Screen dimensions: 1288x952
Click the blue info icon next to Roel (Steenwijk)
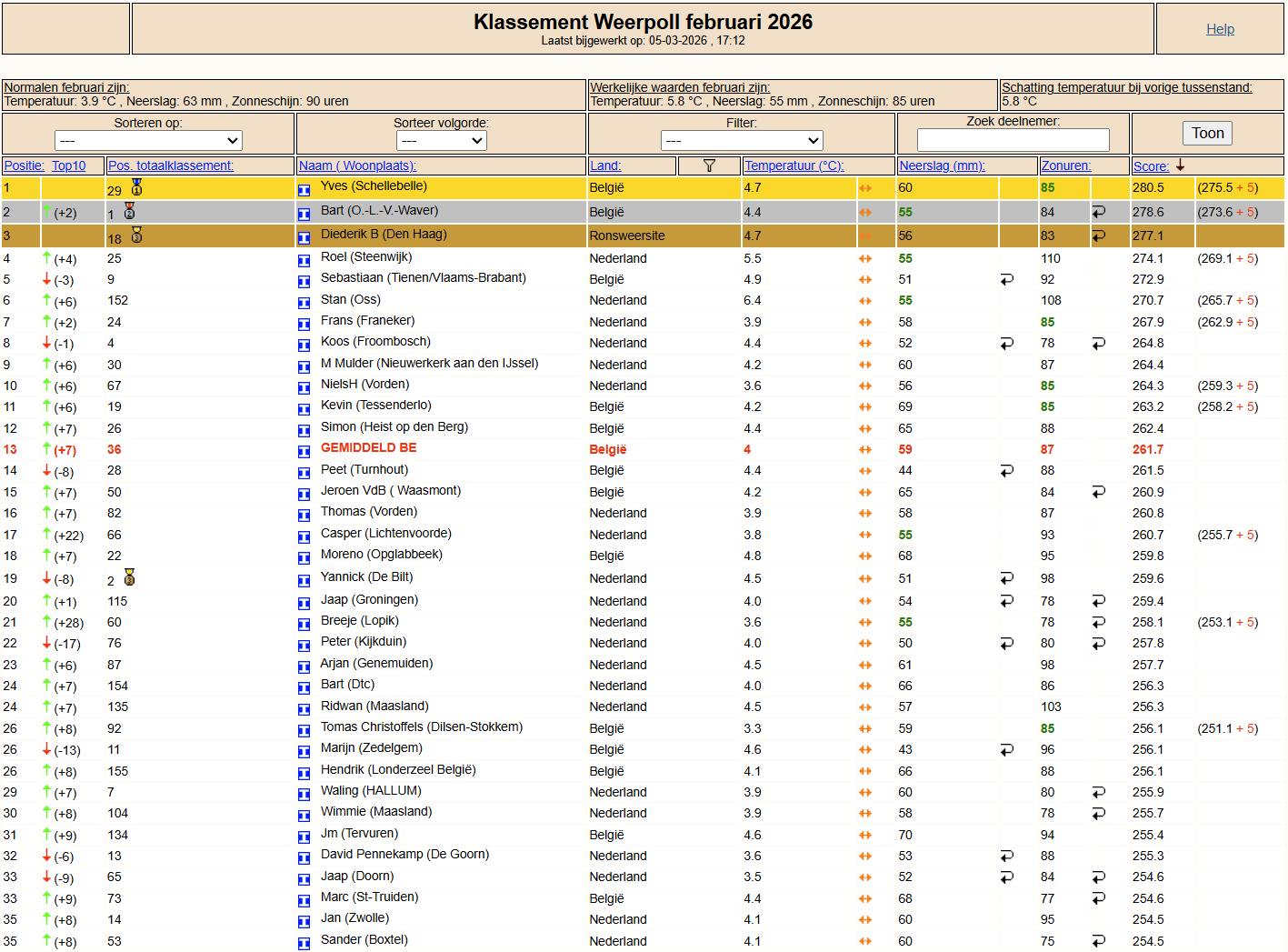click(305, 260)
